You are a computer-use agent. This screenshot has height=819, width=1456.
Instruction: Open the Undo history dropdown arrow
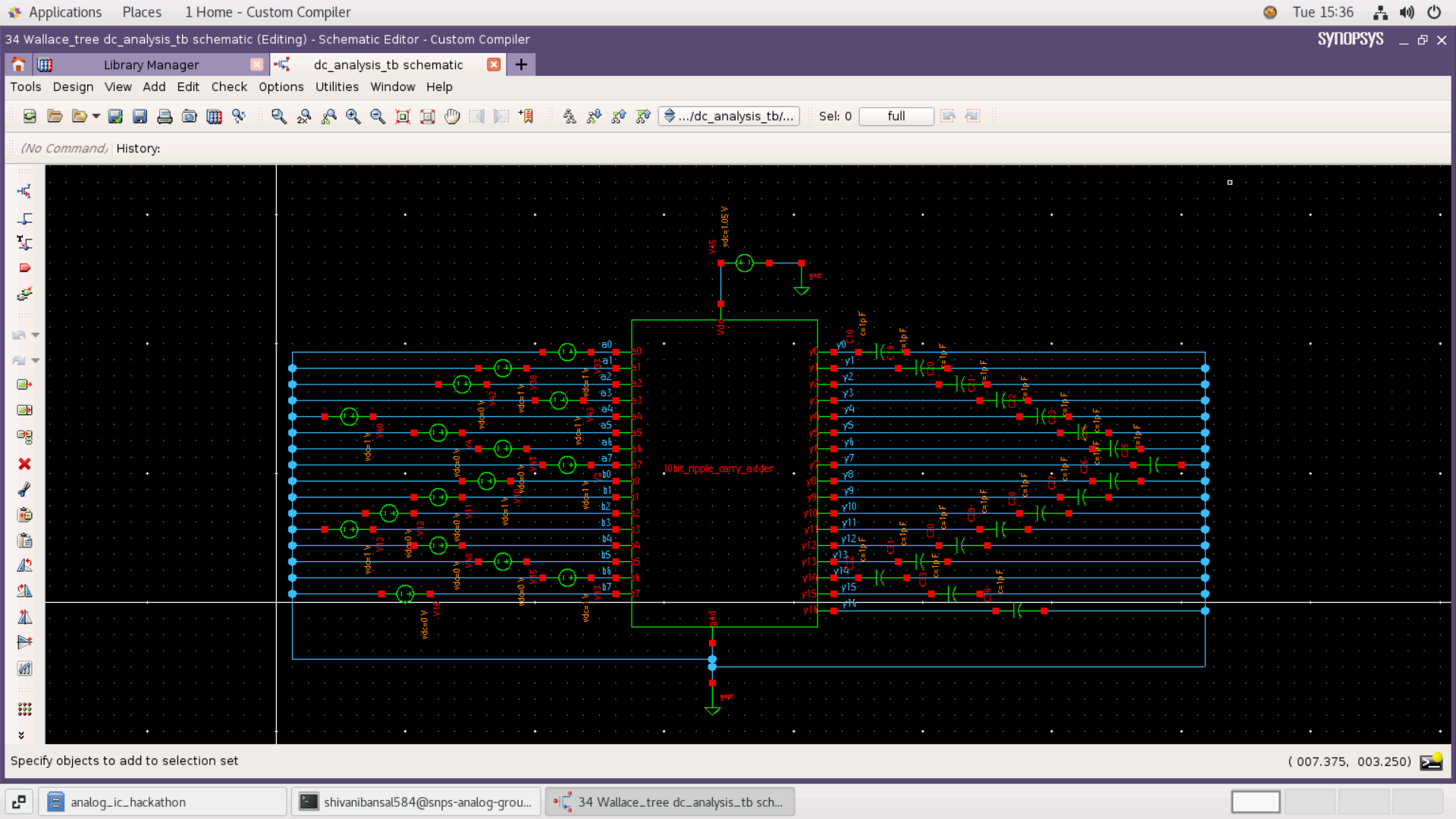point(36,334)
